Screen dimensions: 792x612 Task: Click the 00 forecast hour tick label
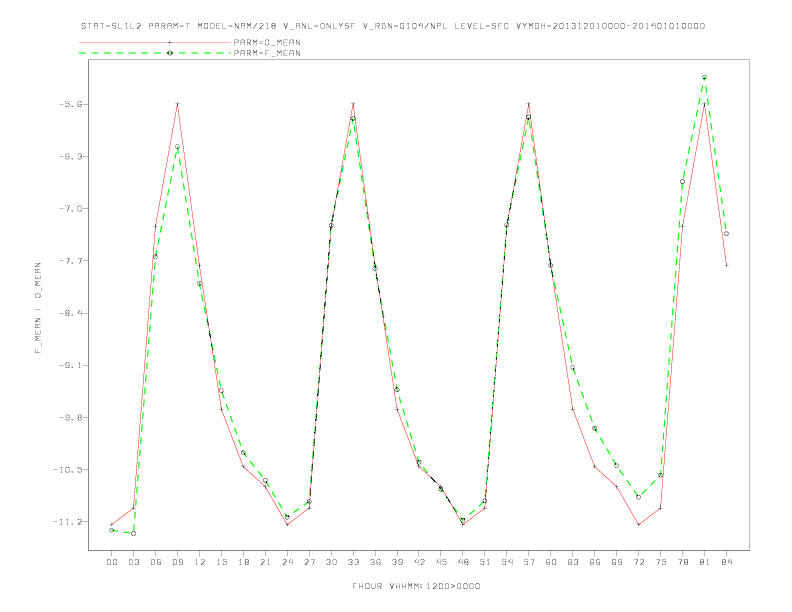[112, 562]
